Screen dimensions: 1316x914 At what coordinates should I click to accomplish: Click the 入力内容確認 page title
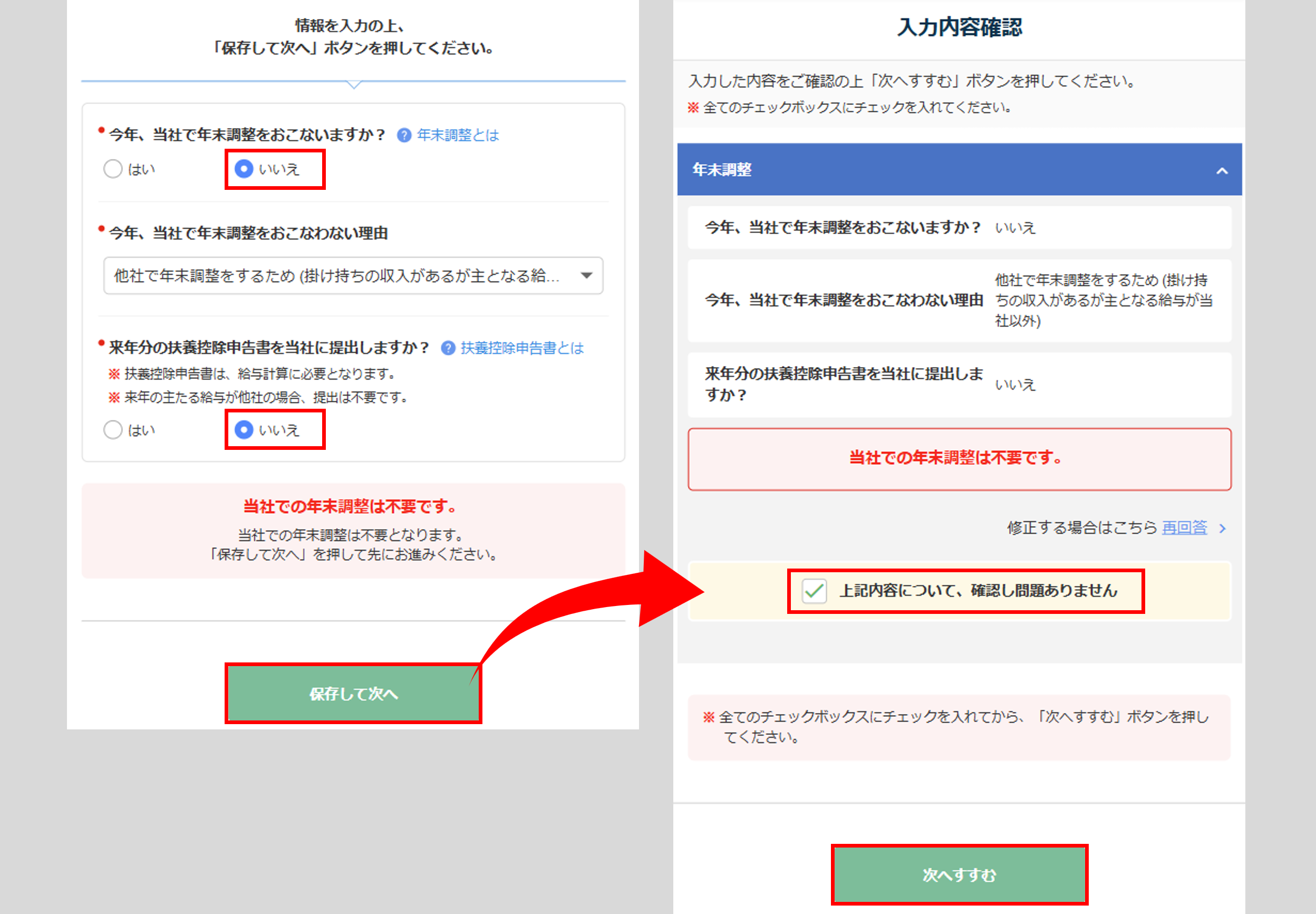point(960,27)
